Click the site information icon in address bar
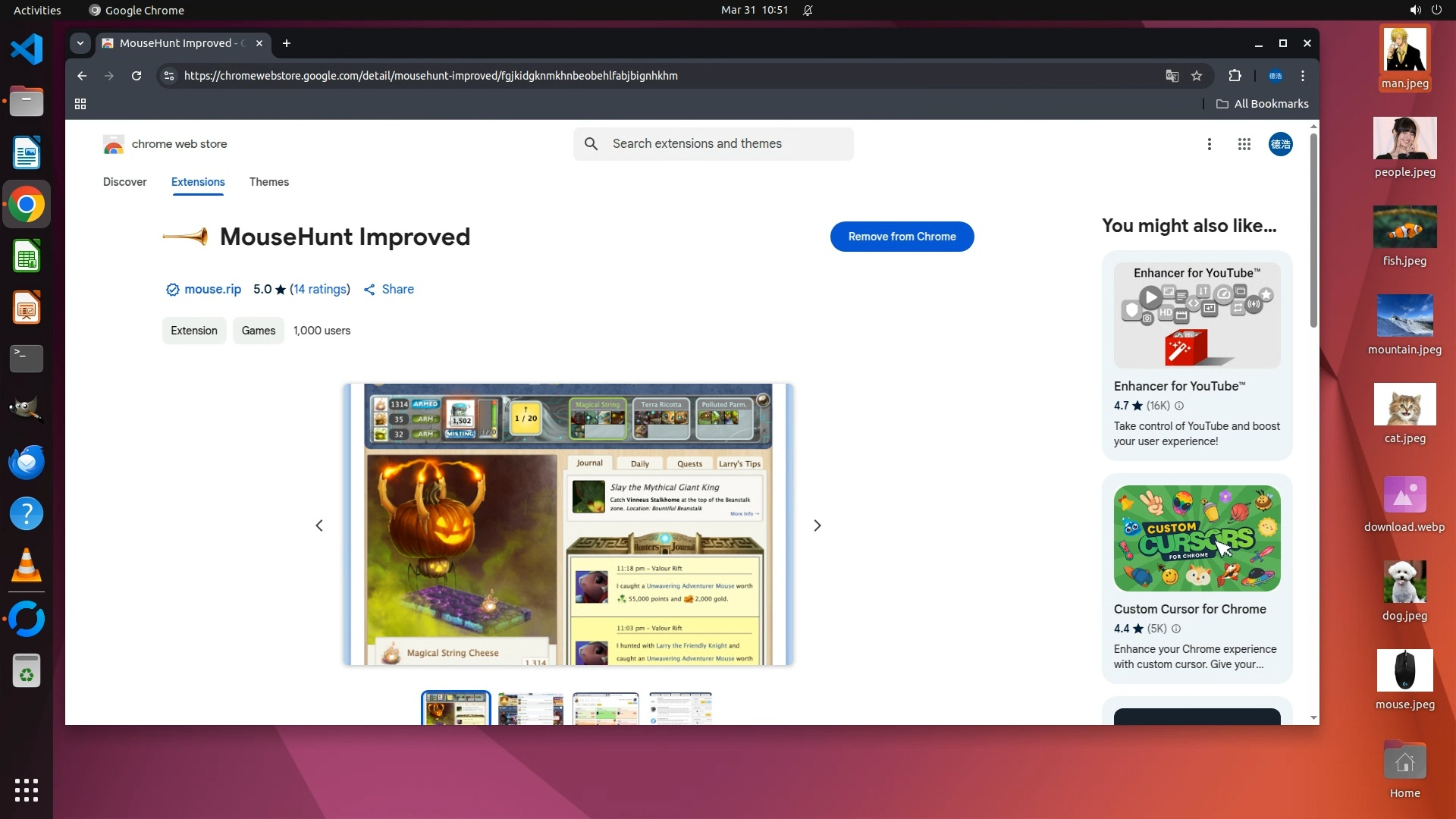Screen dimensions: 1456x819 [169, 76]
